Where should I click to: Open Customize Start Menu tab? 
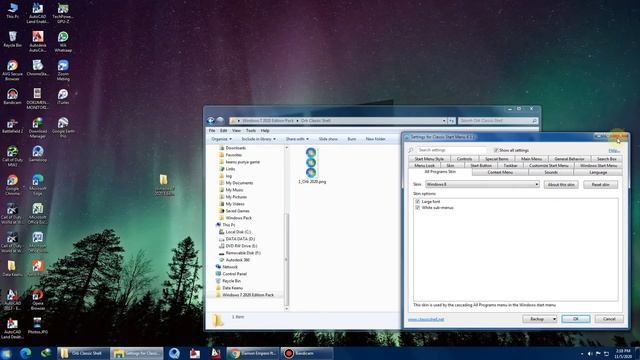tap(549, 166)
